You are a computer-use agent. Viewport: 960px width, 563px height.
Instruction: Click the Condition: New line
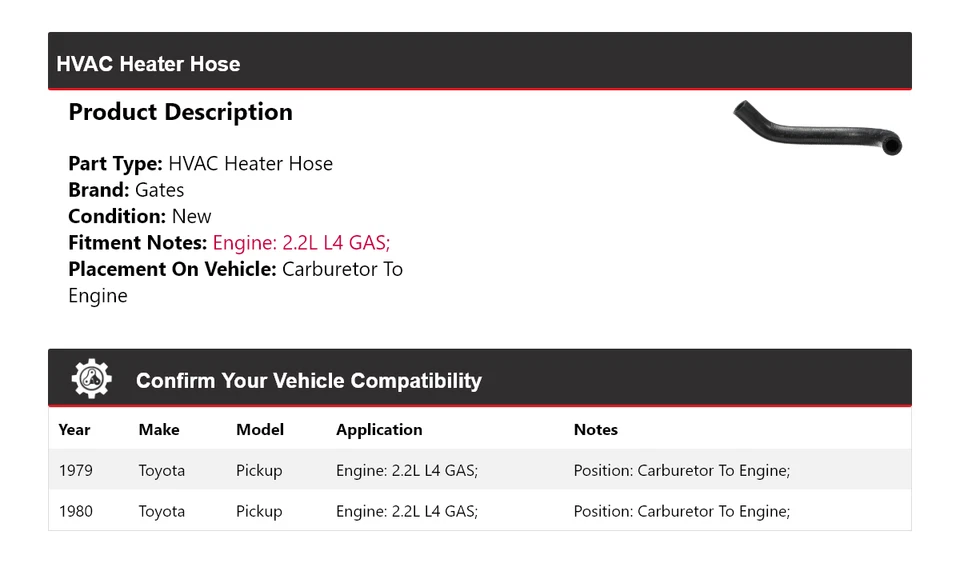click(140, 216)
